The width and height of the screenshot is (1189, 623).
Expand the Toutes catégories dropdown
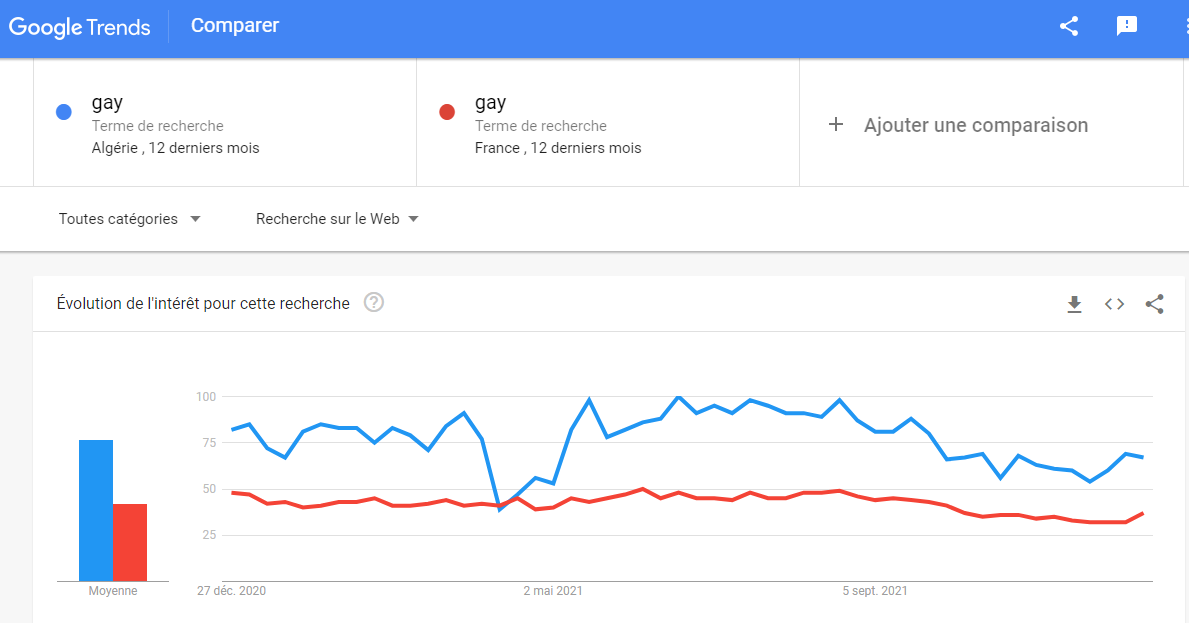130,219
